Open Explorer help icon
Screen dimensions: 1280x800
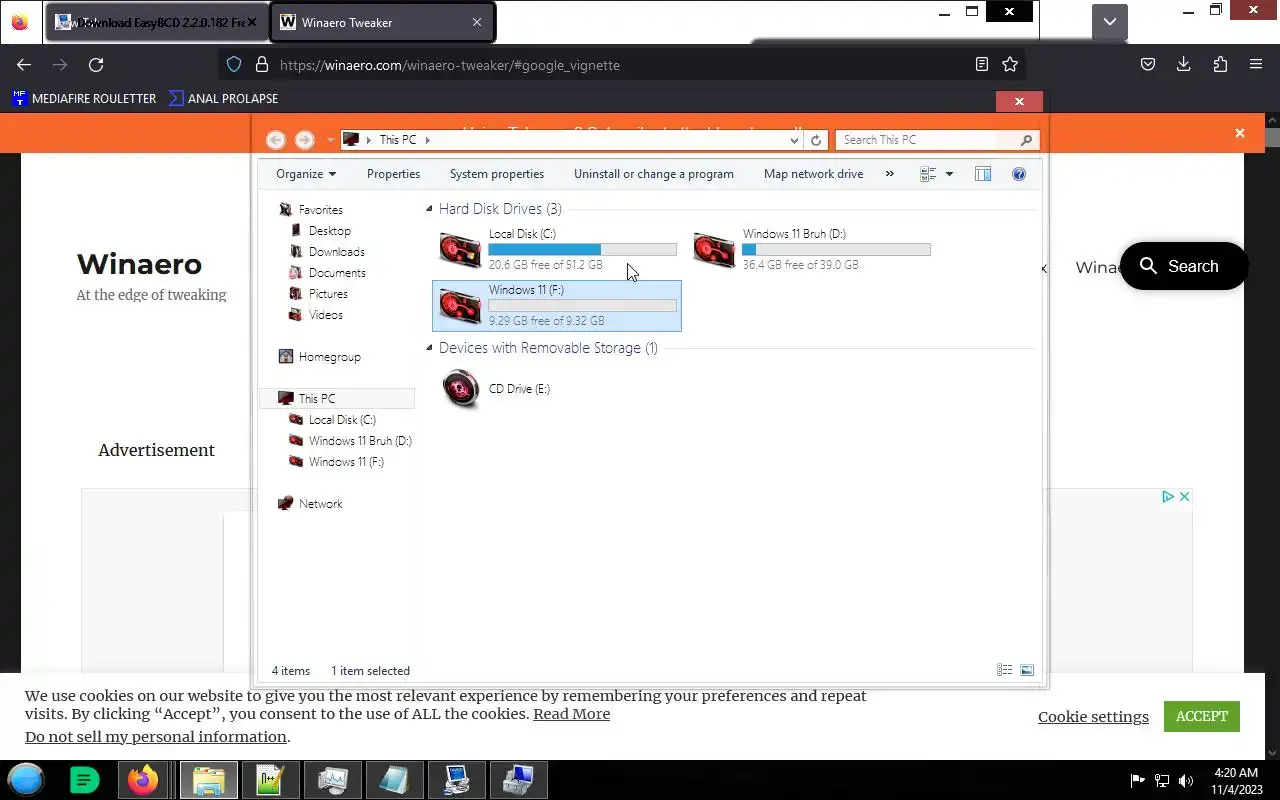[x=1019, y=174]
